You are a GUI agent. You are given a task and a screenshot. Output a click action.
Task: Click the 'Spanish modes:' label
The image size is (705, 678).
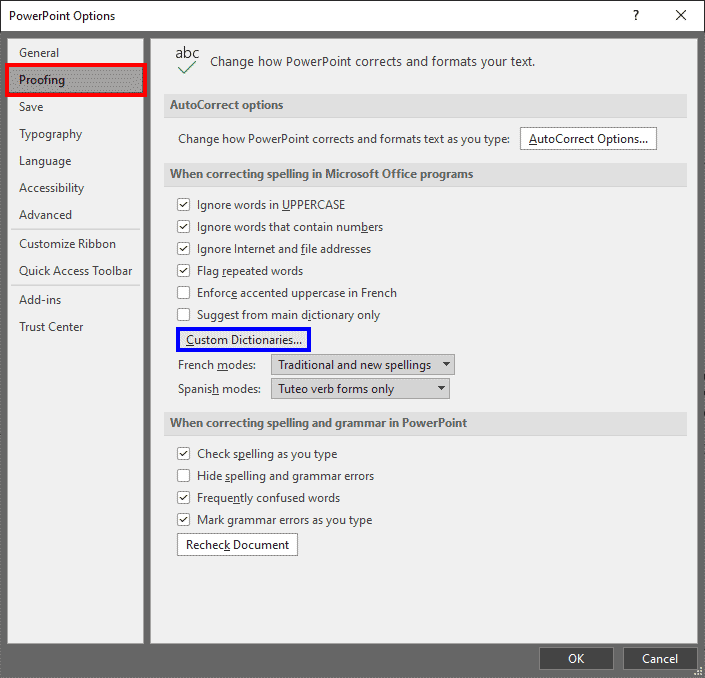pos(219,389)
